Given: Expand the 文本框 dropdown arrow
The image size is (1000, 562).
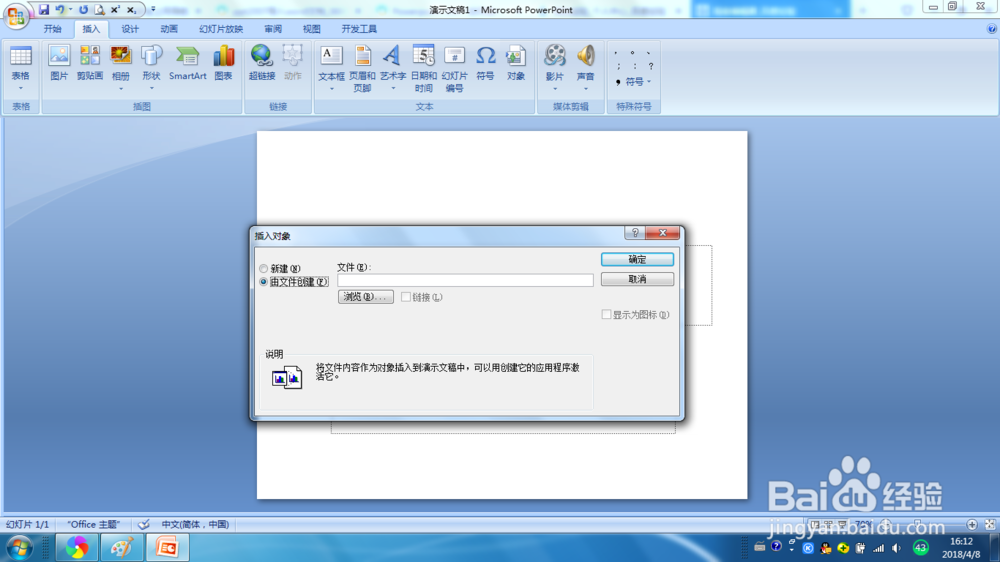Looking at the screenshot, I should (331, 89).
